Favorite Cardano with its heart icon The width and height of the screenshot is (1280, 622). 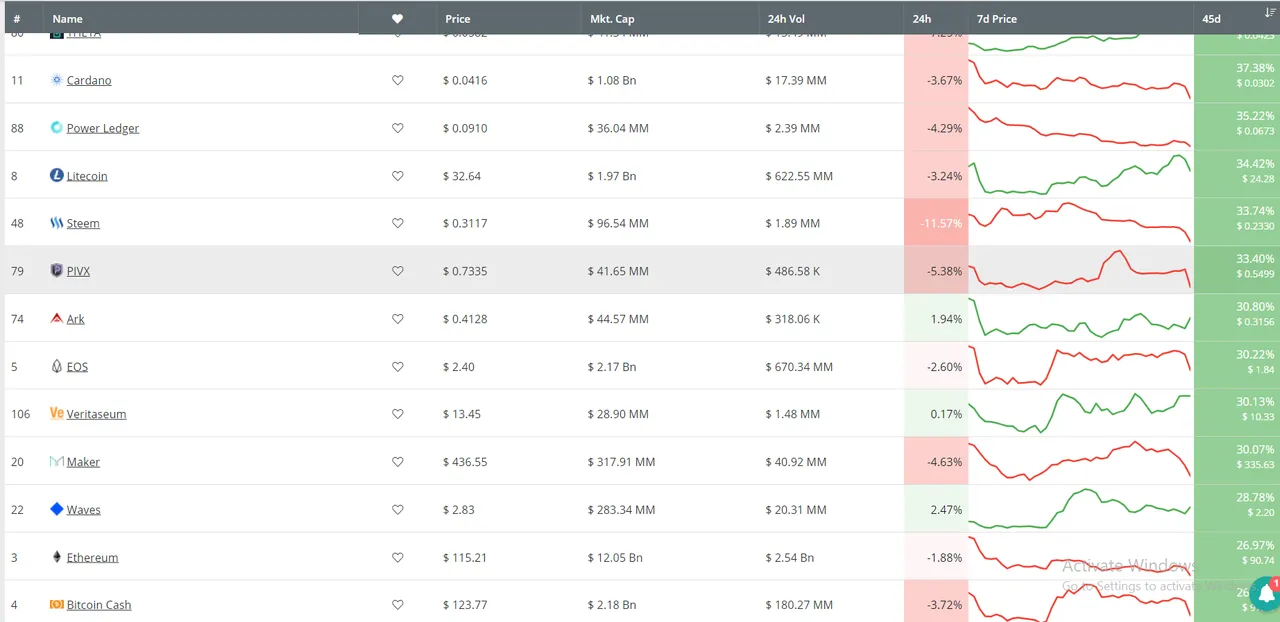coord(397,80)
